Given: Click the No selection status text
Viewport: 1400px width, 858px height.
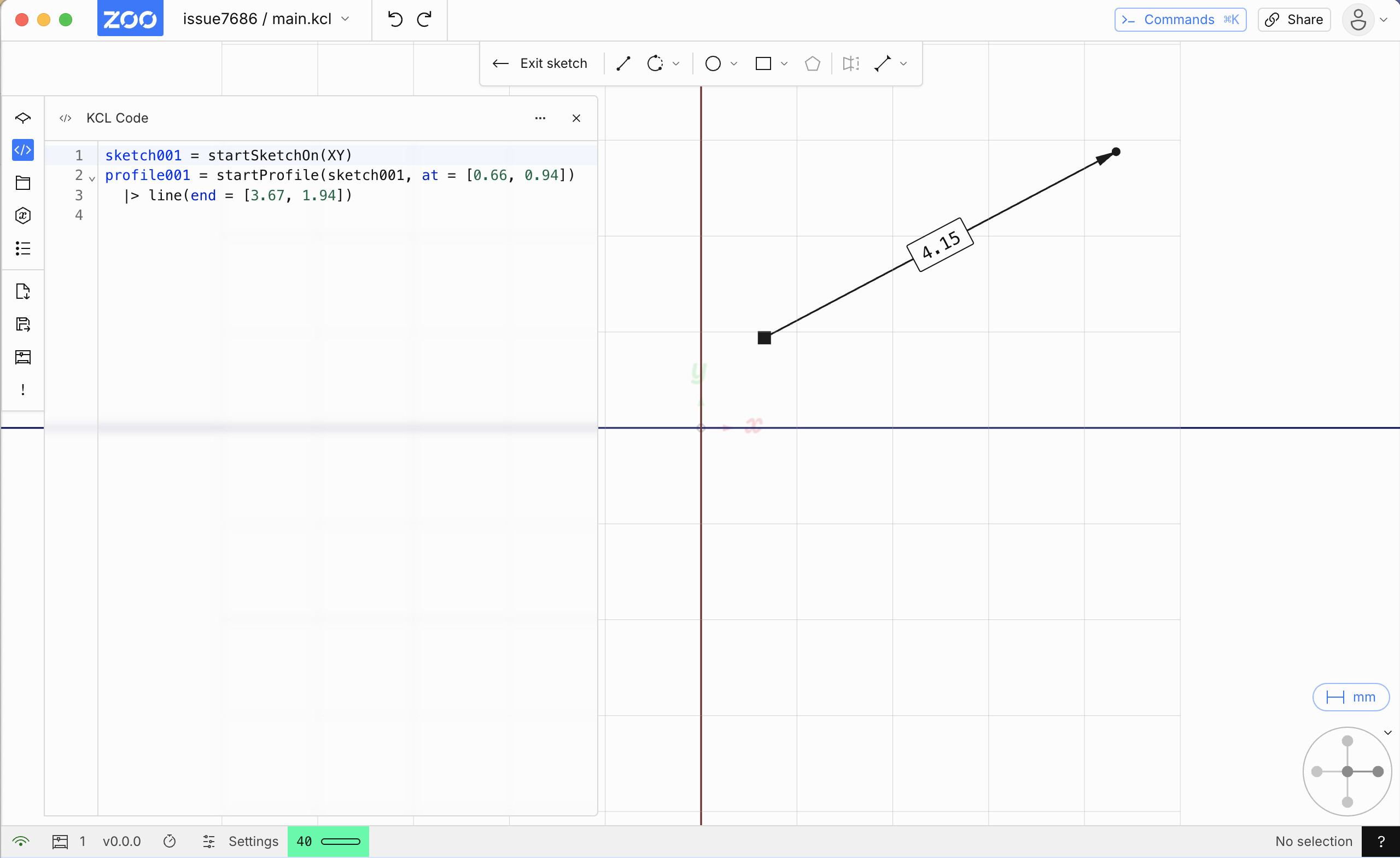Looking at the screenshot, I should pyautogui.click(x=1314, y=841).
